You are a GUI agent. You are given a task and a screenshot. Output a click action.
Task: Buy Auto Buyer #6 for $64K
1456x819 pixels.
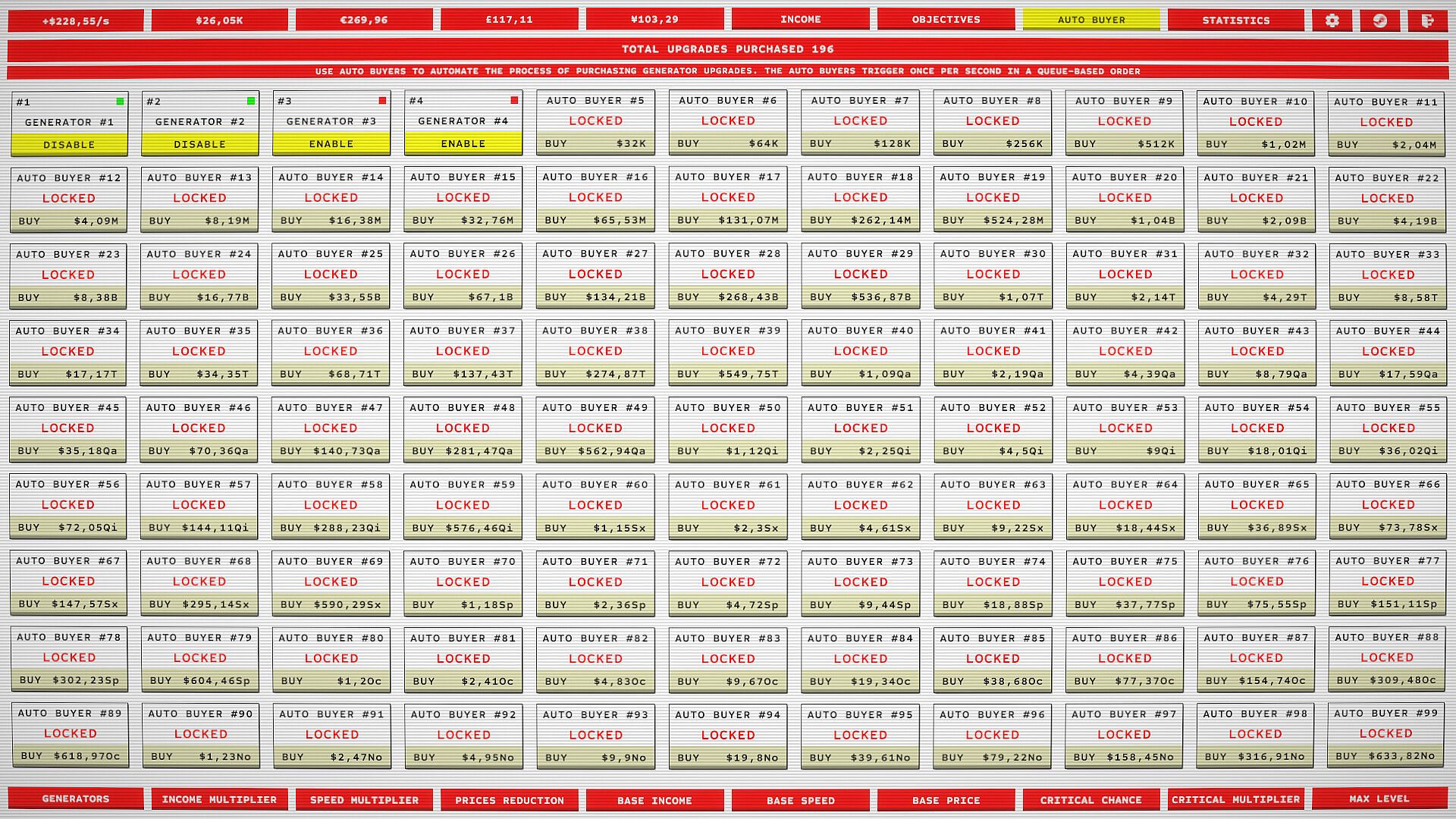point(727,143)
